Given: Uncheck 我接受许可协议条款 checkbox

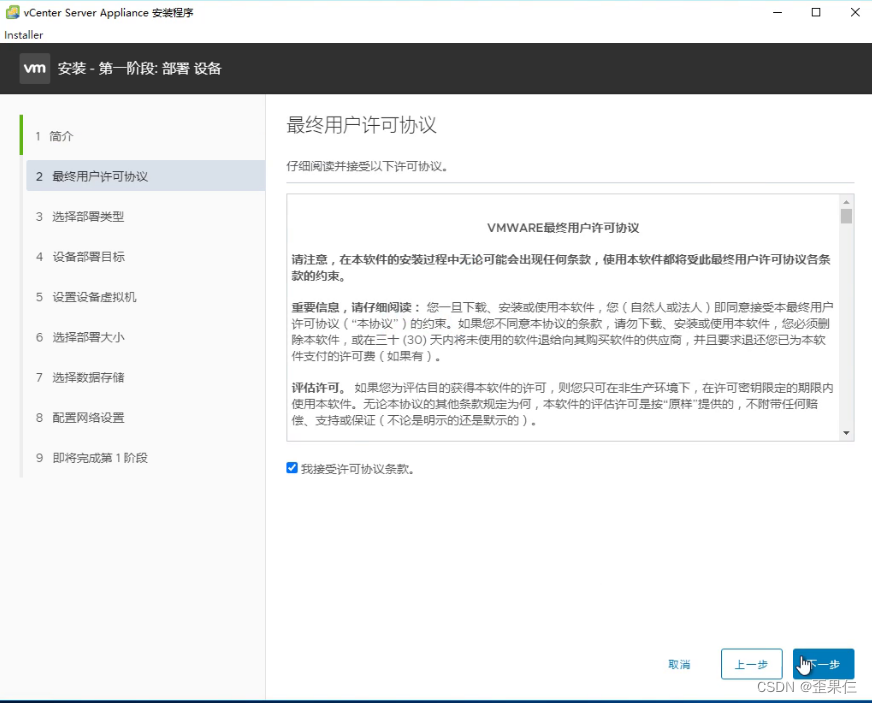Looking at the screenshot, I should 292,468.
